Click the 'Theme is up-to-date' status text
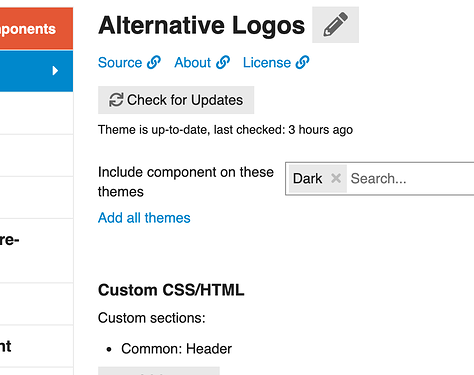474x375 pixels. click(x=225, y=130)
